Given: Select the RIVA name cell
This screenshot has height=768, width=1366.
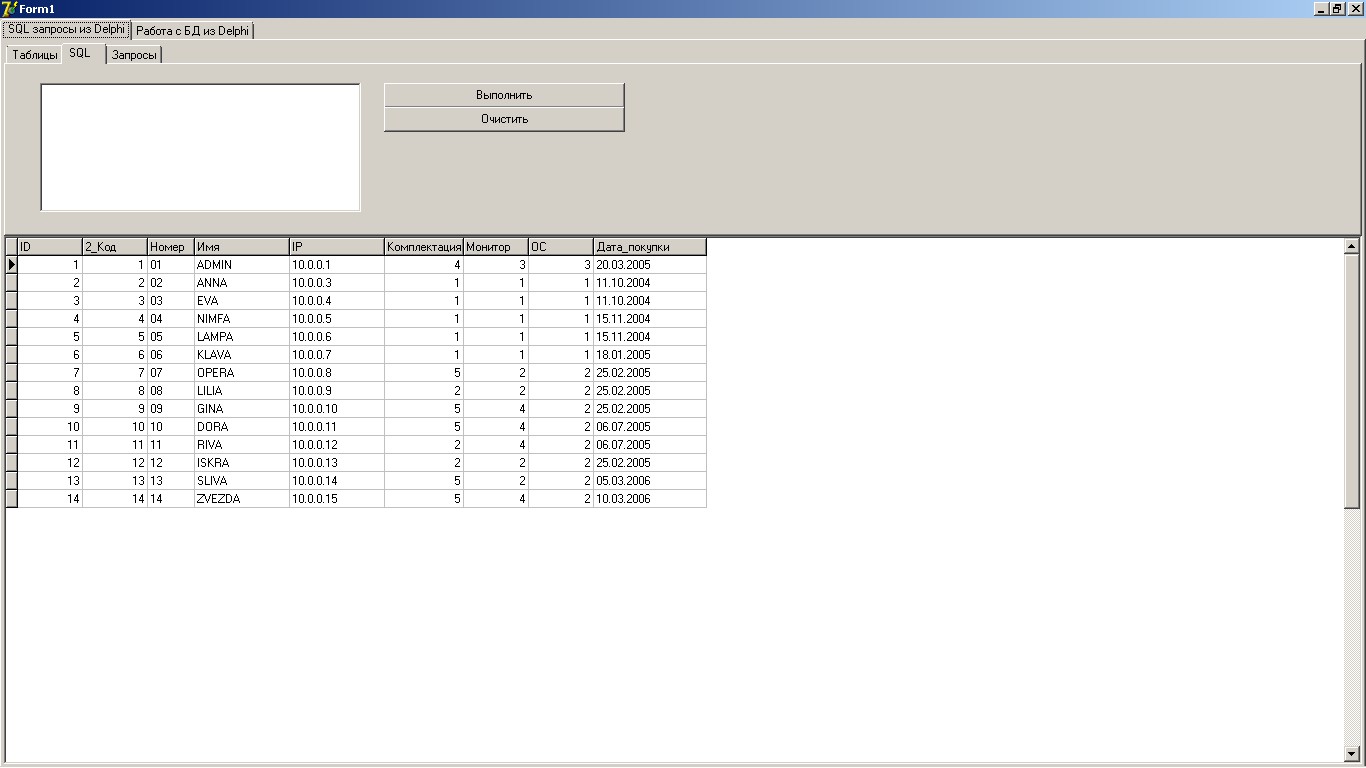Looking at the screenshot, I should pos(242,445).
